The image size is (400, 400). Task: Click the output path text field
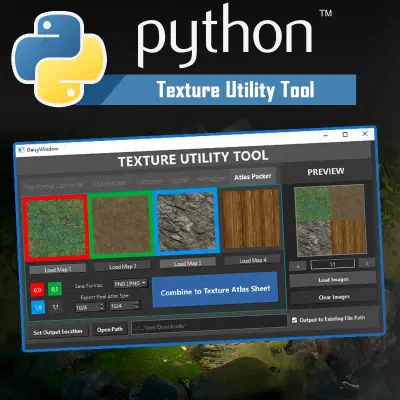209,324
